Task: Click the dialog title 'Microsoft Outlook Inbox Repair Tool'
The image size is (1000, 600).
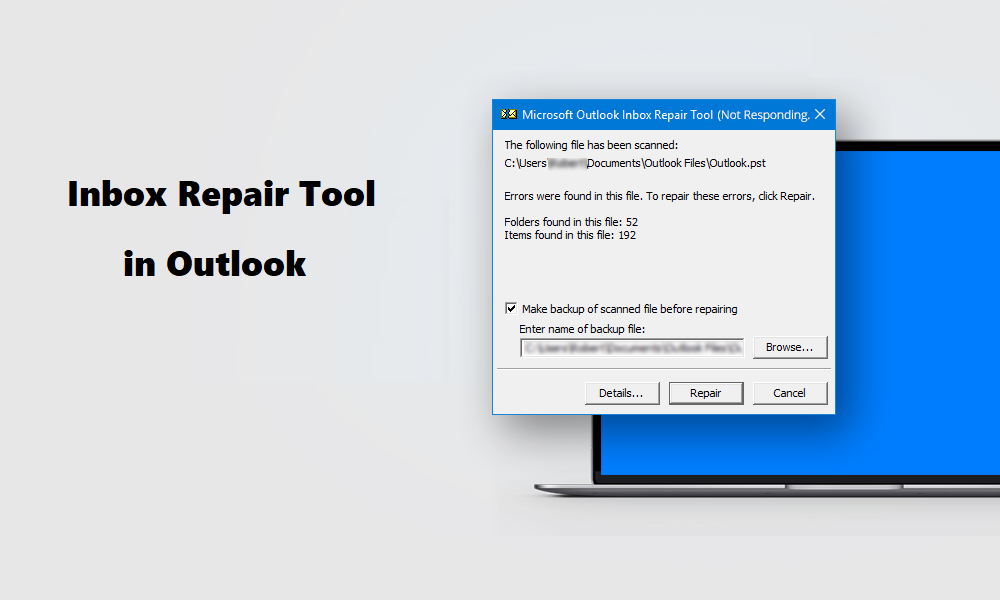Action: (617, 115)
